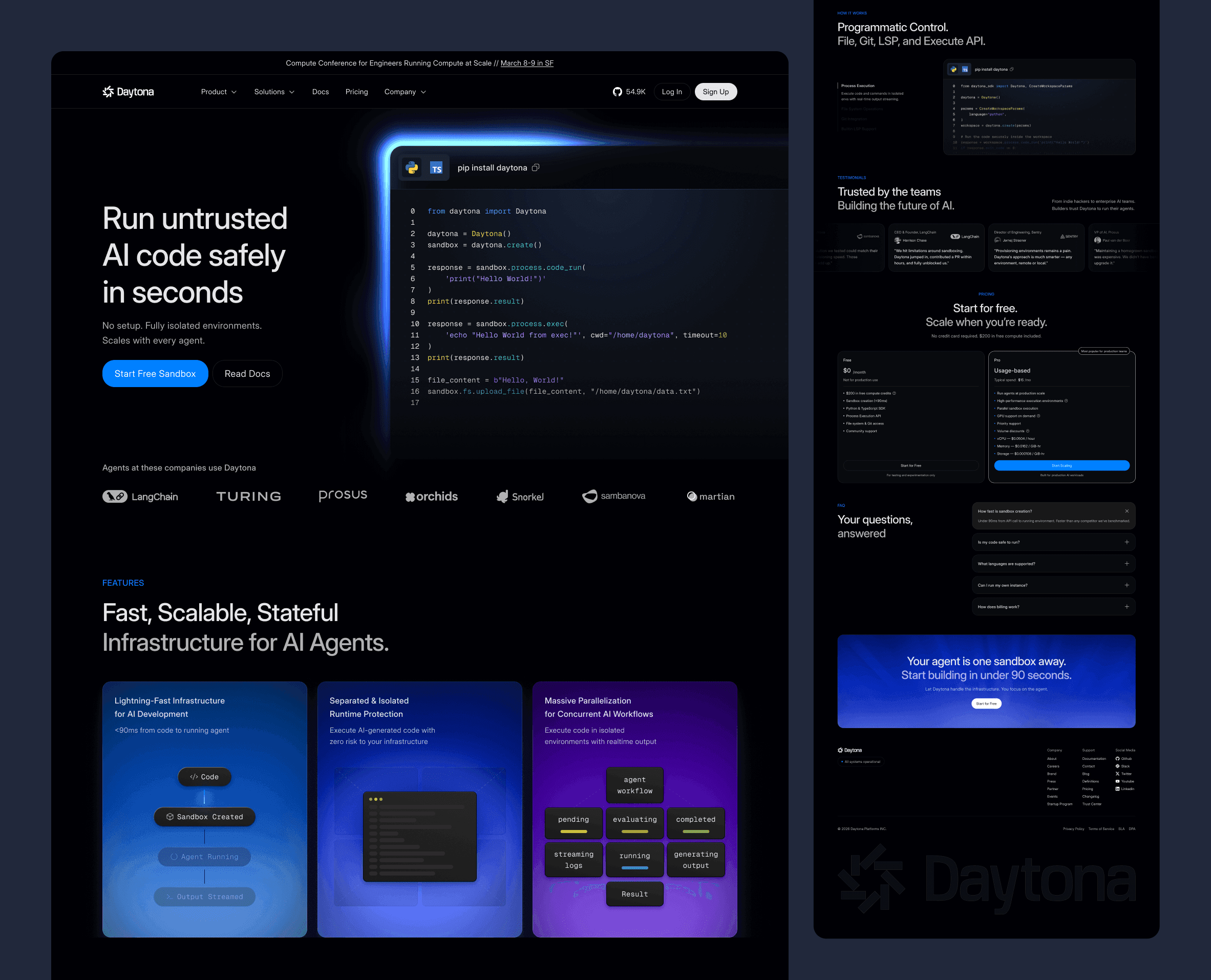Click the Daytona logo in header
The image size is (1211, 980).
pos(128,92)
